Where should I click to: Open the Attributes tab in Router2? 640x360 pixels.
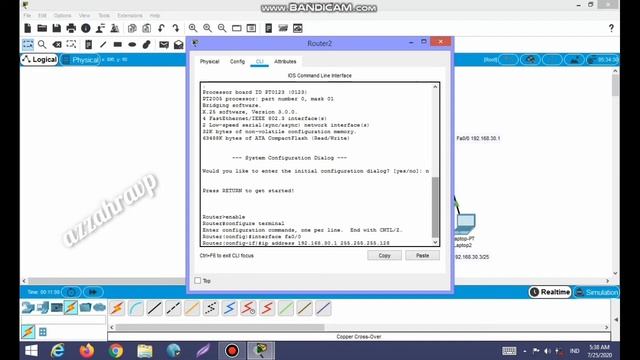point(285,62)
